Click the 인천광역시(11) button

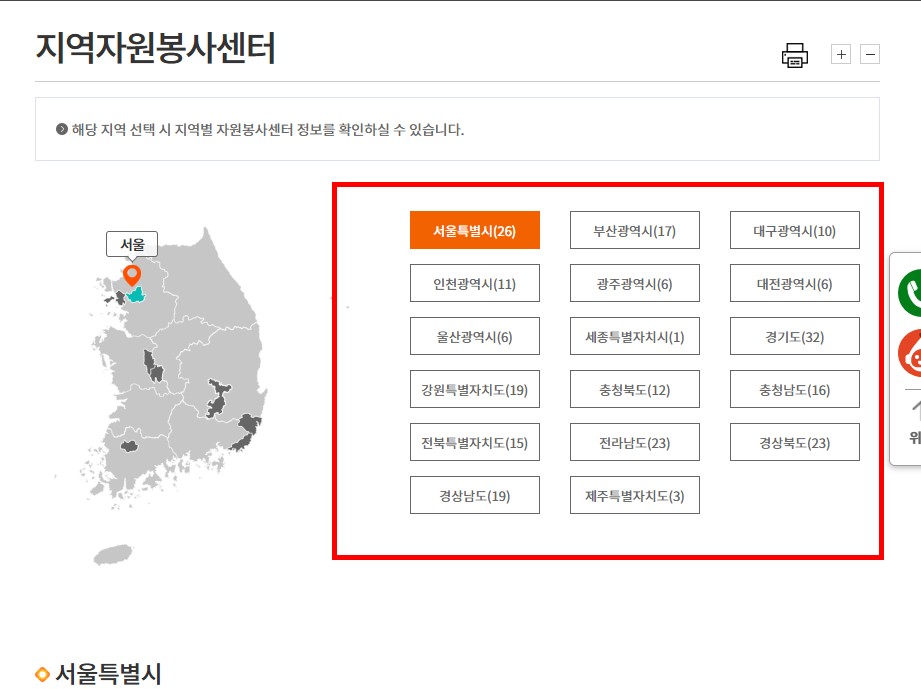tap(474, 283)
